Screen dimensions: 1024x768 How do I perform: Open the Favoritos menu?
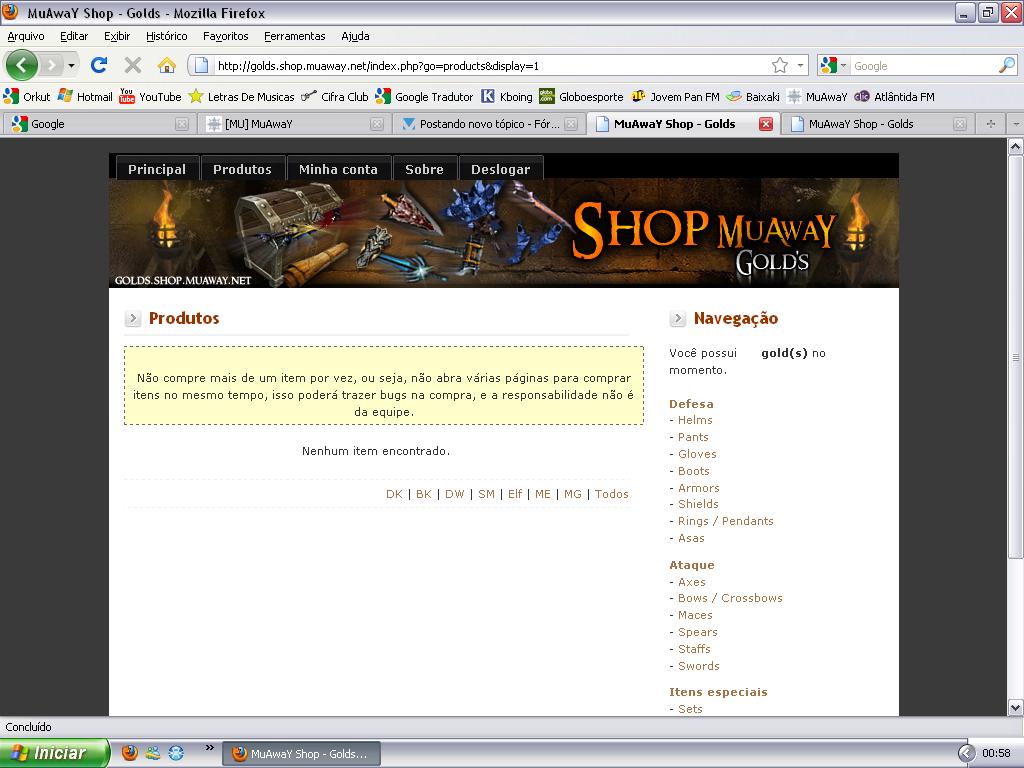pos(225,36)
